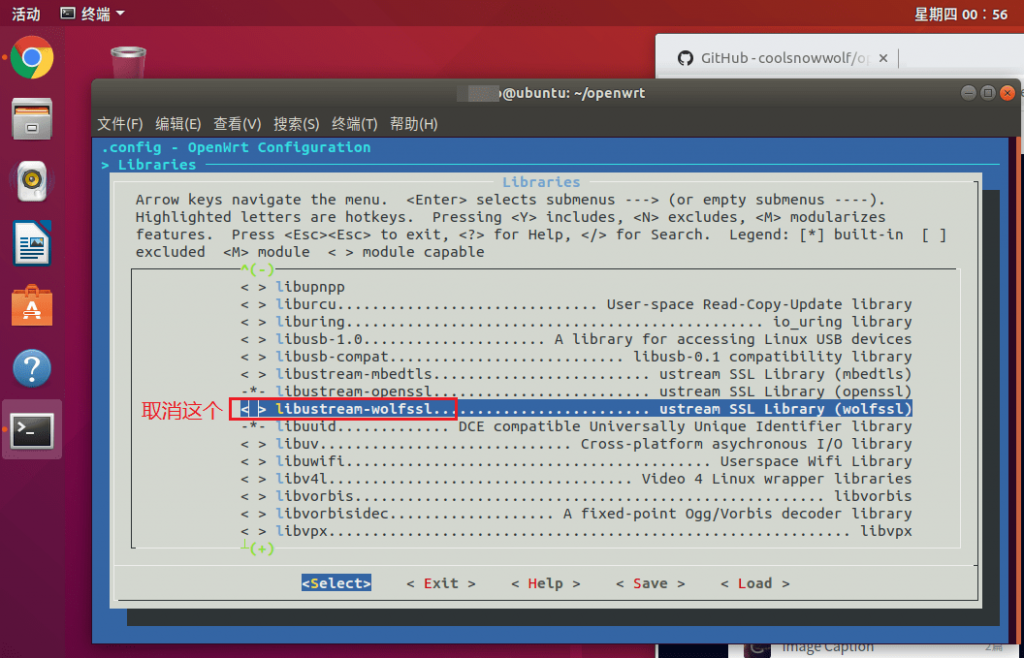Click 'io_uring library' description text
The height and width of the screenshot is (658, 1024).
[x=842, y=322]
